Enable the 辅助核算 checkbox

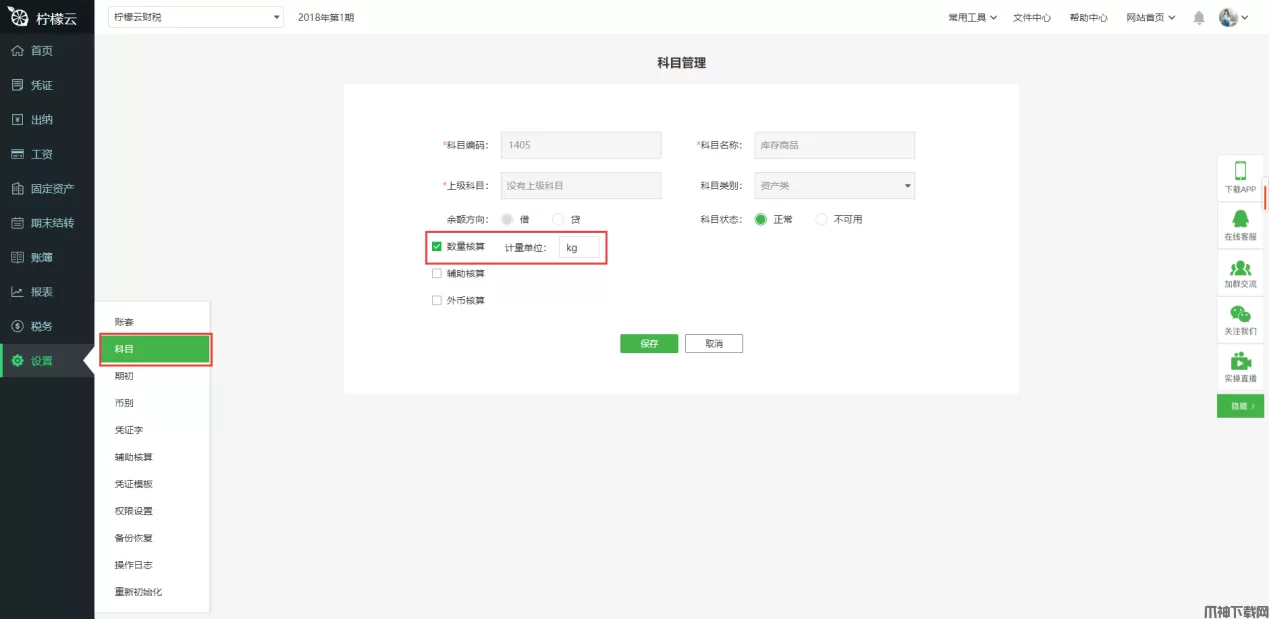click(x=437, y=273)
